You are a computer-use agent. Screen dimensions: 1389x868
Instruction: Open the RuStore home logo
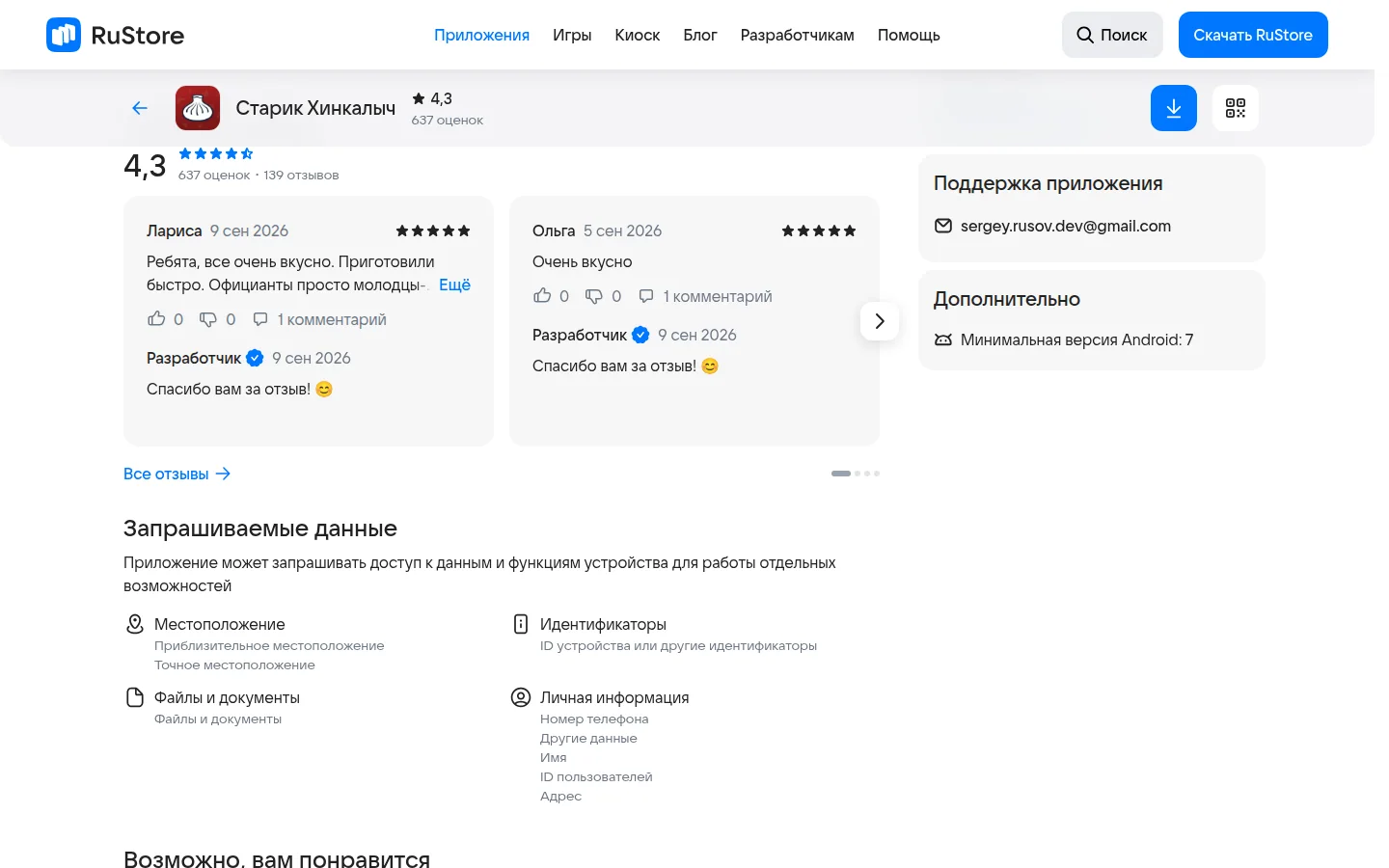[x=115, y=35]
